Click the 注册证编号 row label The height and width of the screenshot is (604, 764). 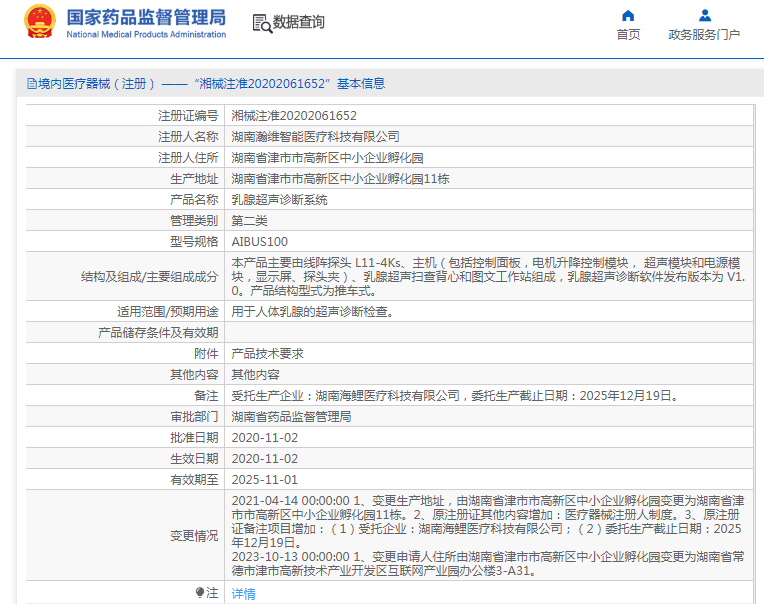(x=188, y=115)
